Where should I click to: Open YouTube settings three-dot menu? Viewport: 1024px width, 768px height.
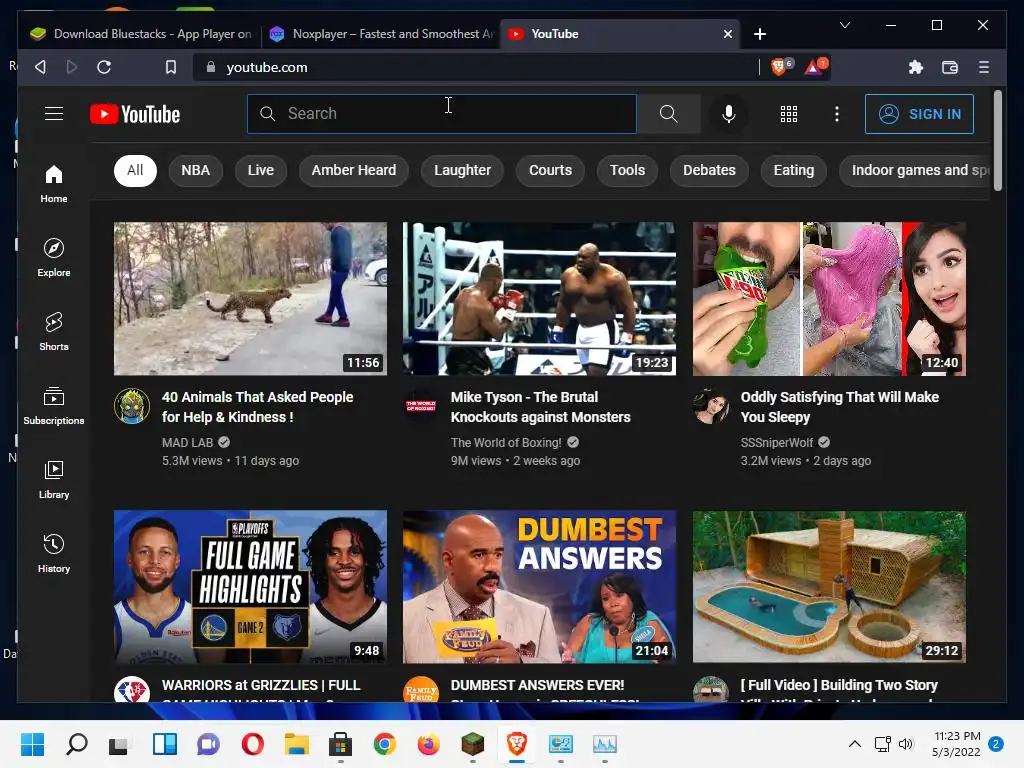click(x=837, y=114)
